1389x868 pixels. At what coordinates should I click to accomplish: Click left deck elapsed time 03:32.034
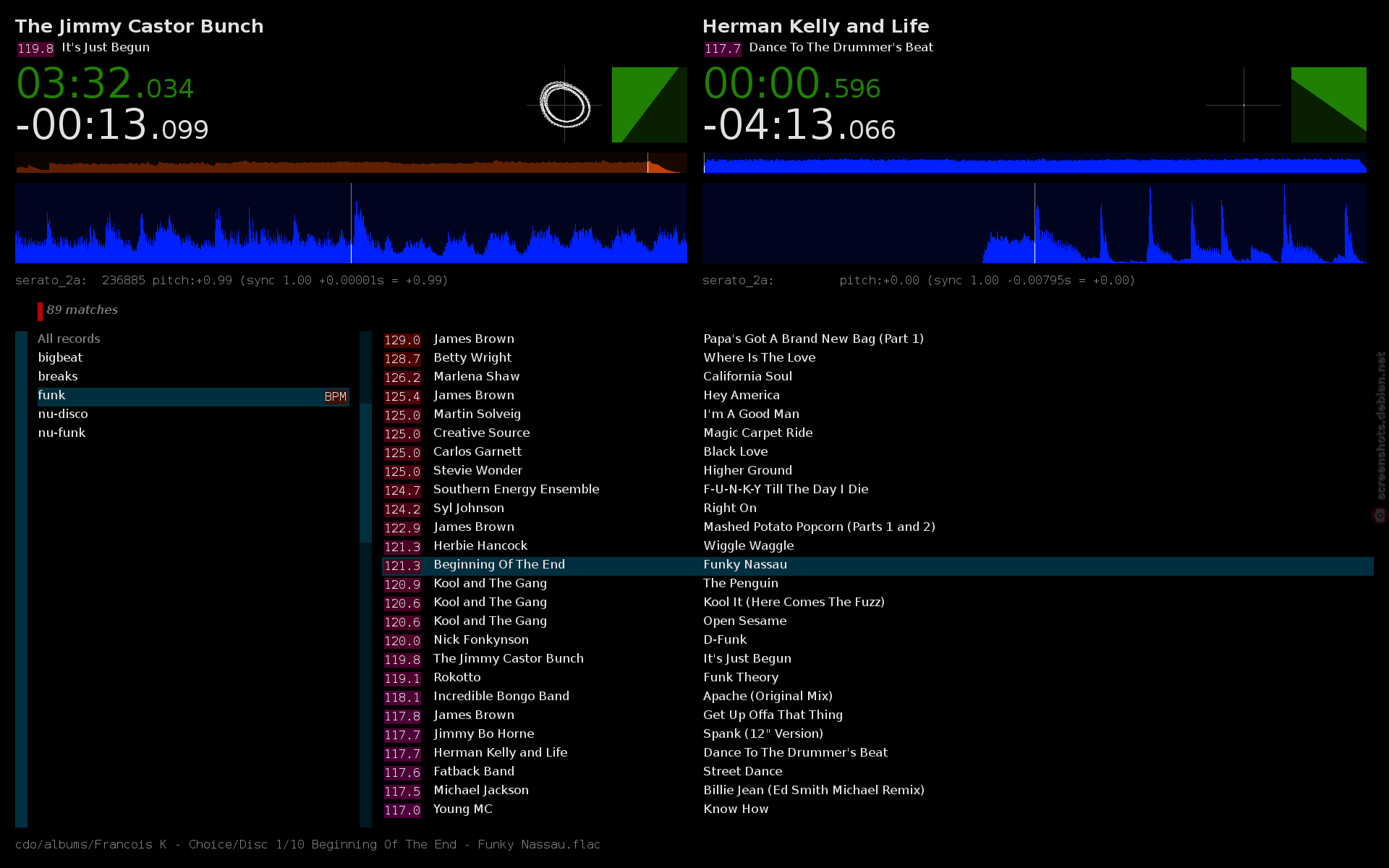click(105, 83)
